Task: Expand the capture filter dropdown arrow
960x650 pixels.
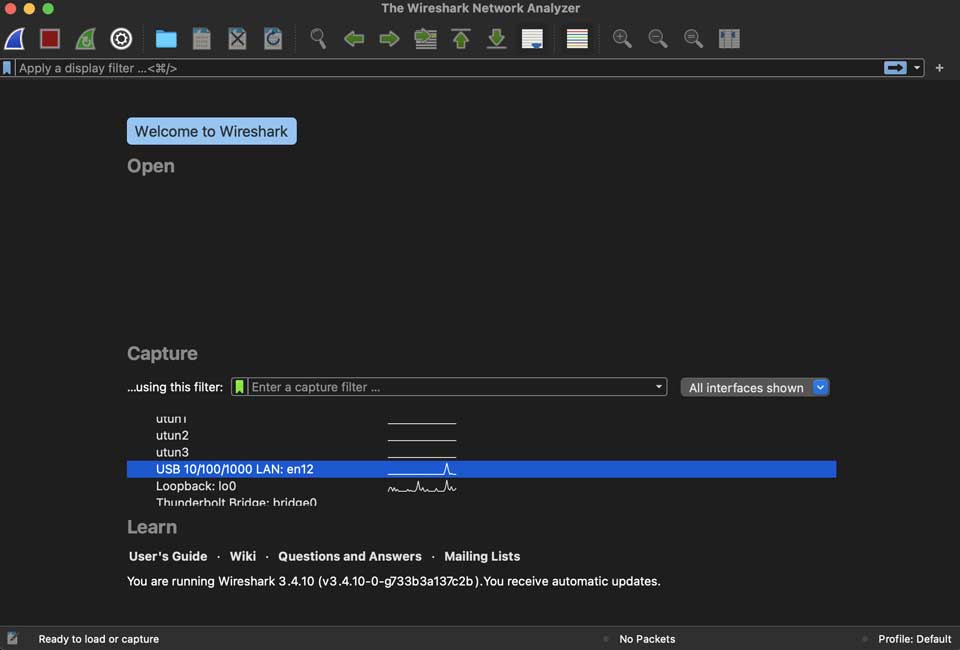Action: pos(658,387)
